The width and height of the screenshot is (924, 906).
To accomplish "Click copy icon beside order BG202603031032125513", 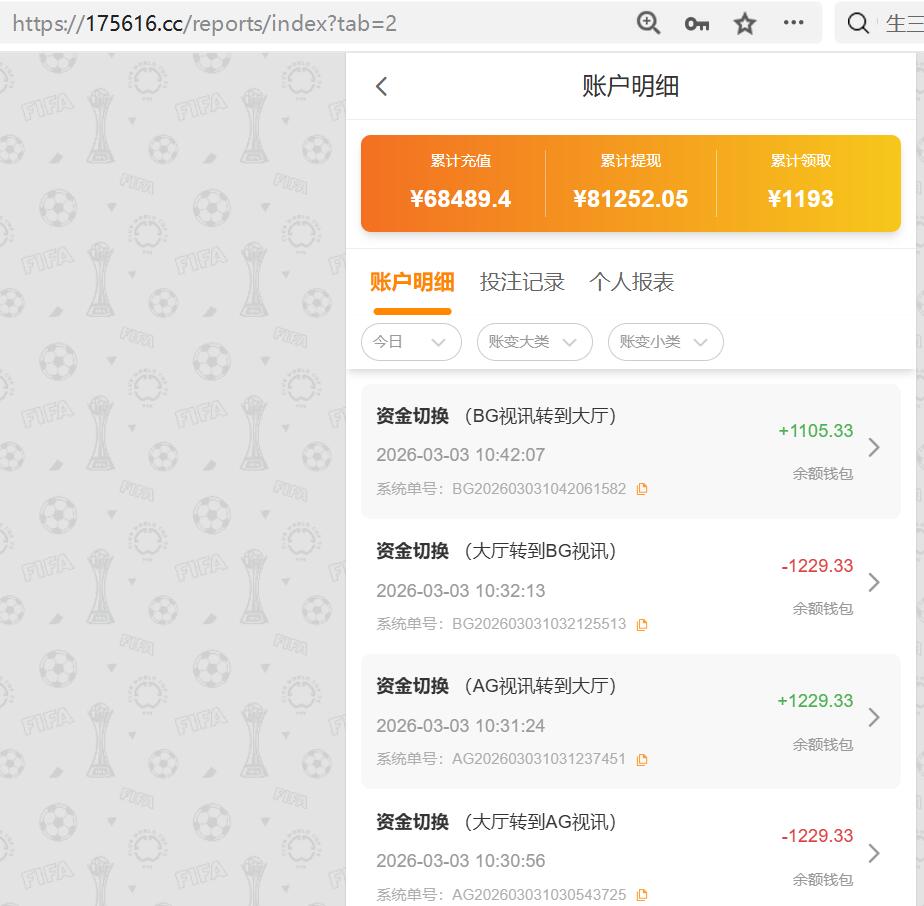I will coord(641,624).
